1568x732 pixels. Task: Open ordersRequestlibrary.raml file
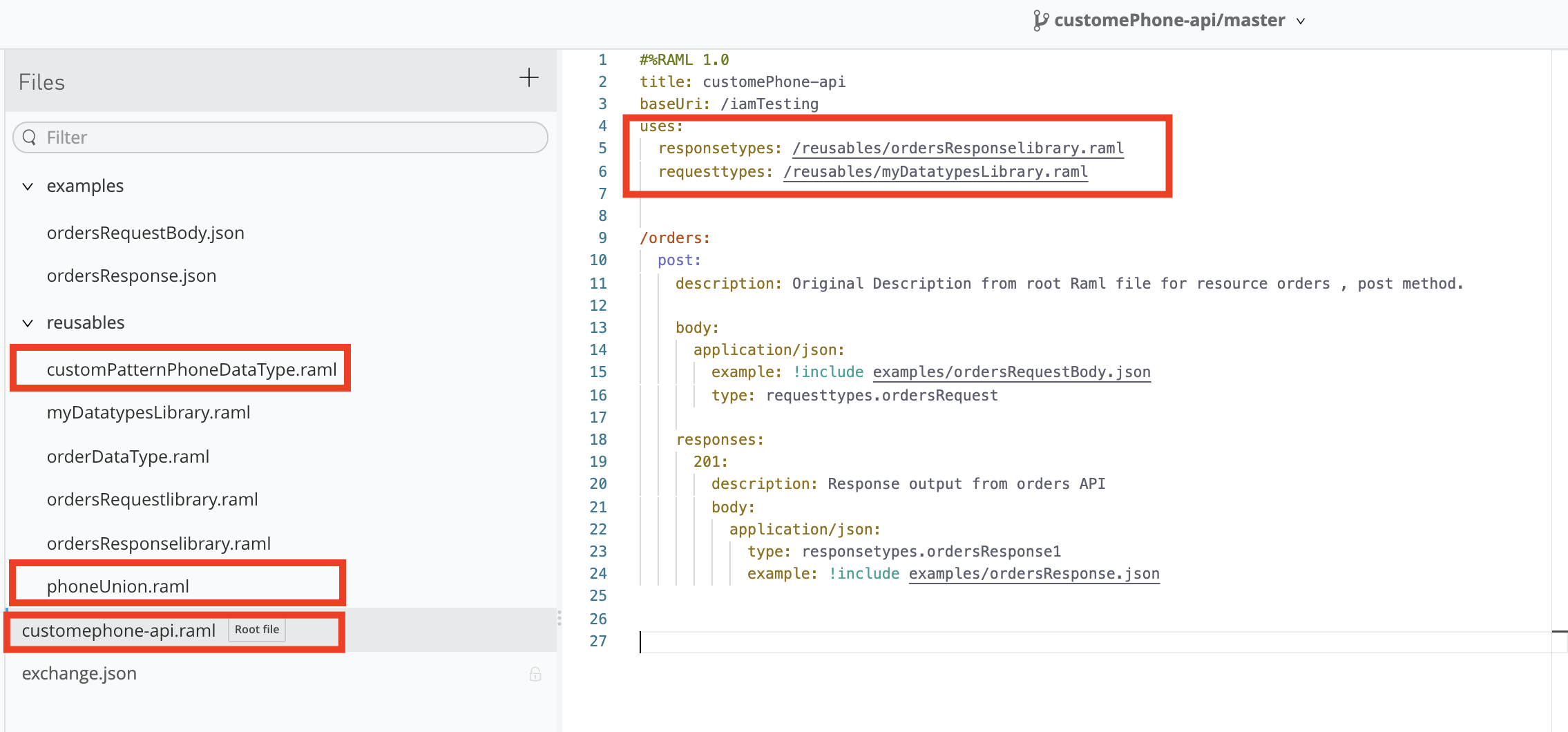click(152, 500)
